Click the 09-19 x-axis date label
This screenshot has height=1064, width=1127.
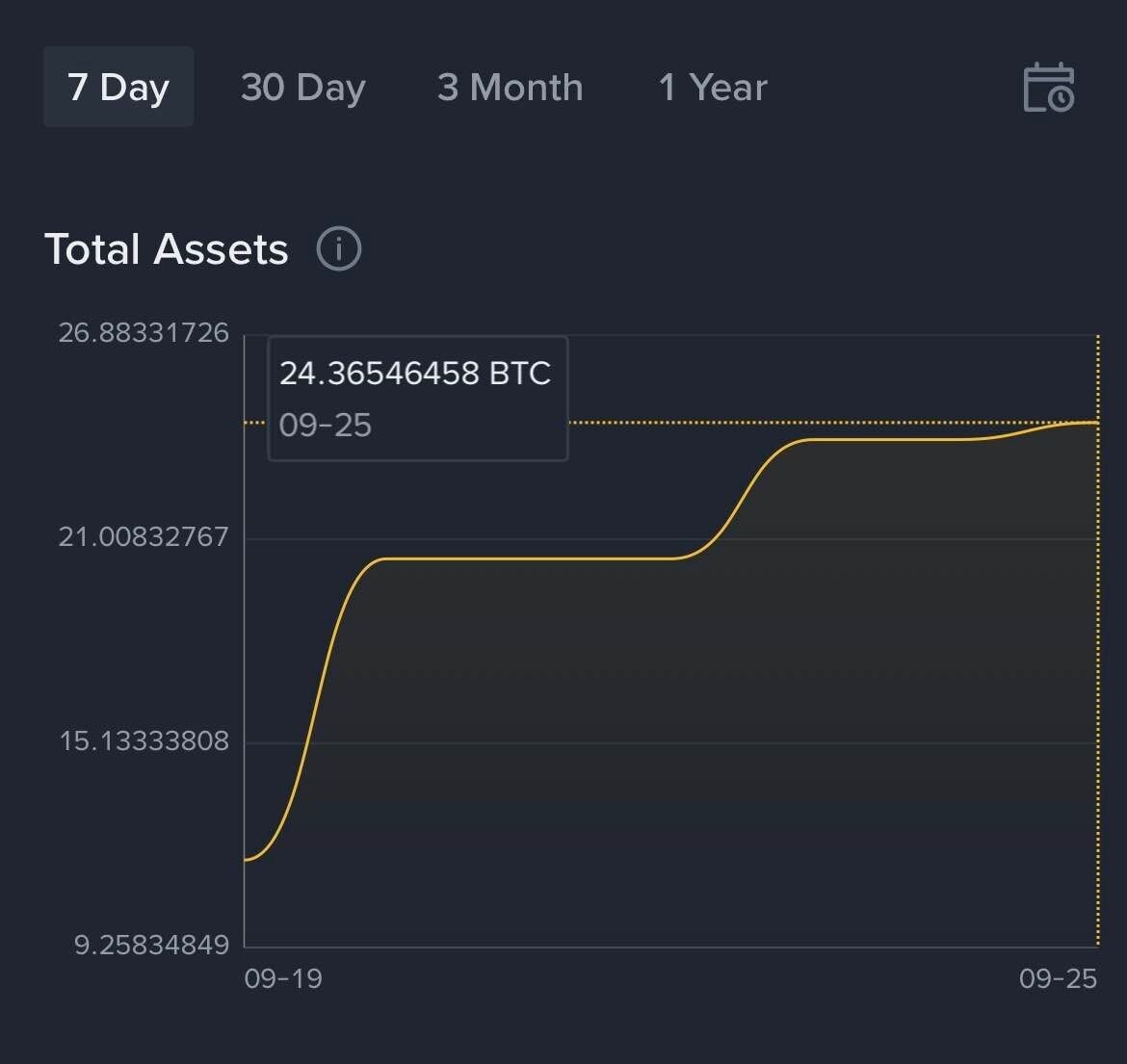coord(283,979)
